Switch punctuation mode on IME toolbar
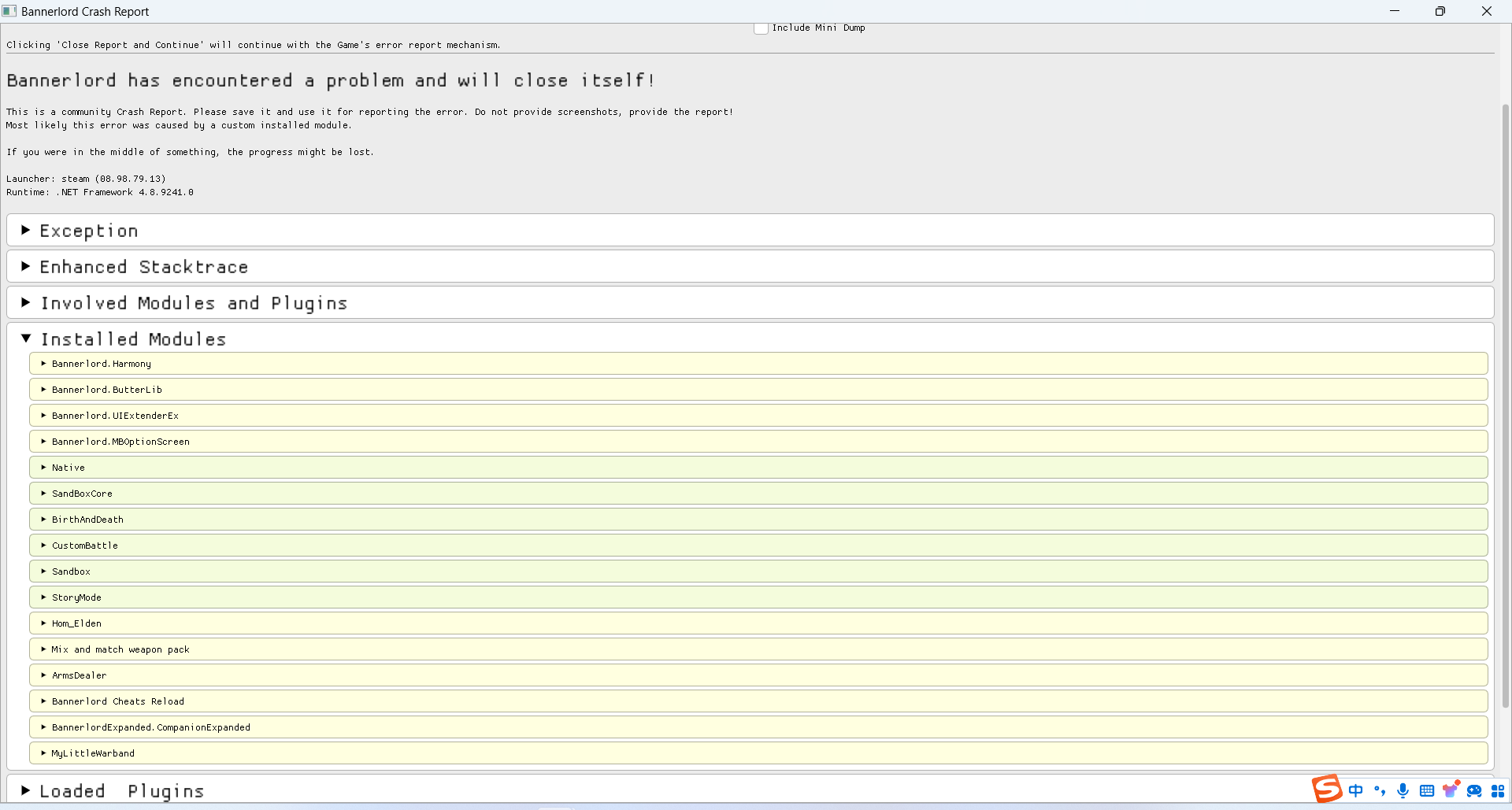 pyautogui.click(x=1379, y=790)
